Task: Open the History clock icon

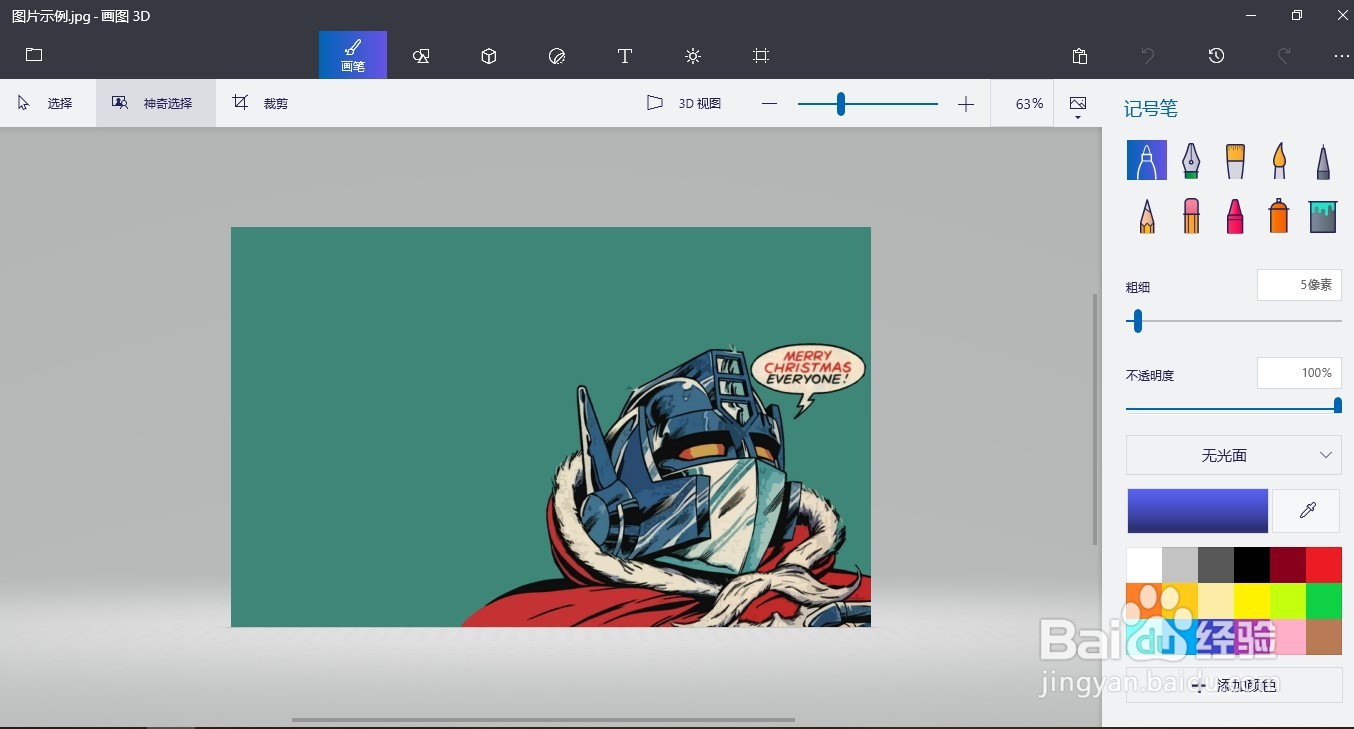Action: pyautogui.click(x=1216, y=56)
